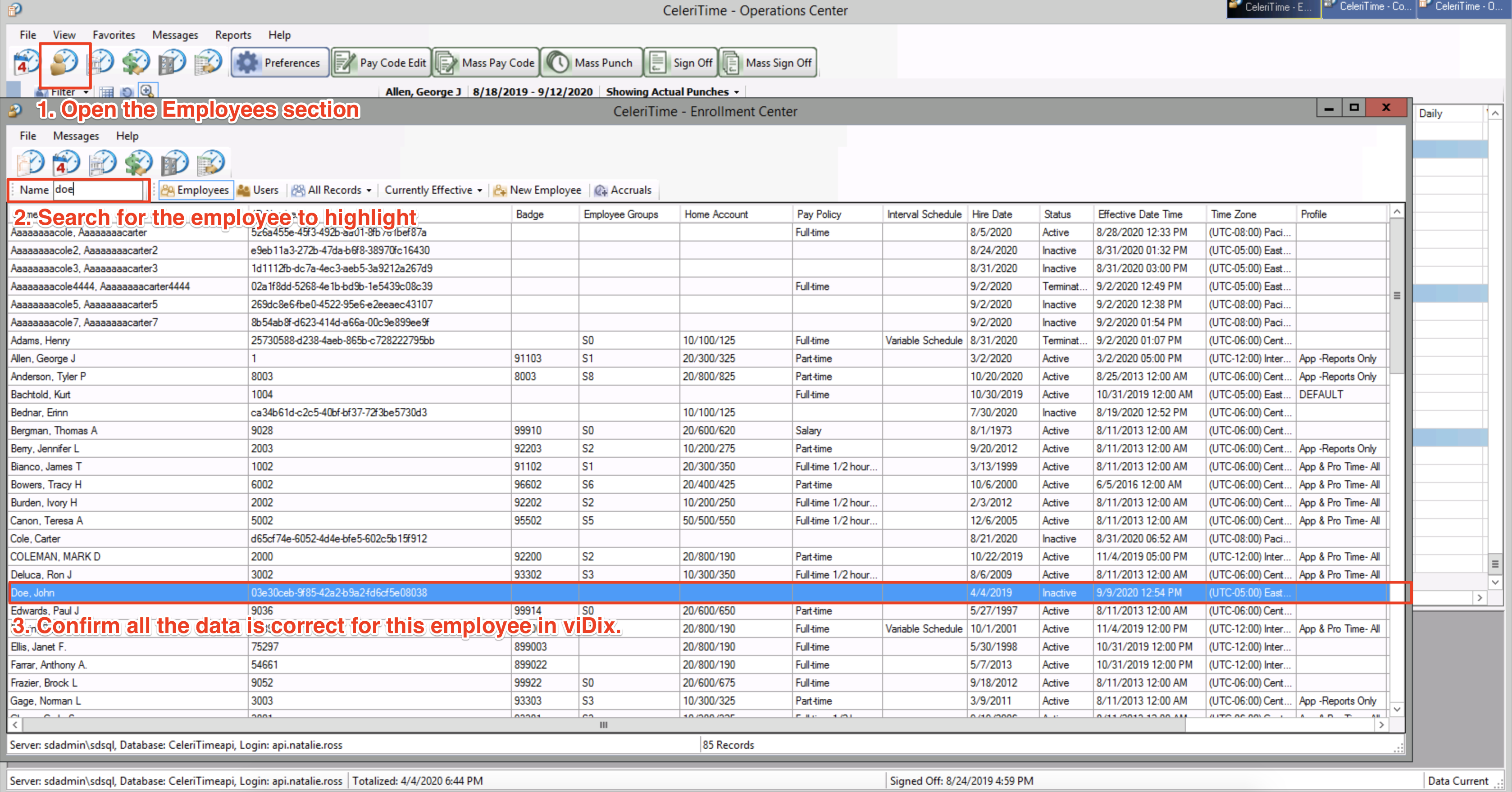Open the spreadsheet export clock icon in Operations Center
The width and height of the screenshot is (1512, 792).
point(208,62)
